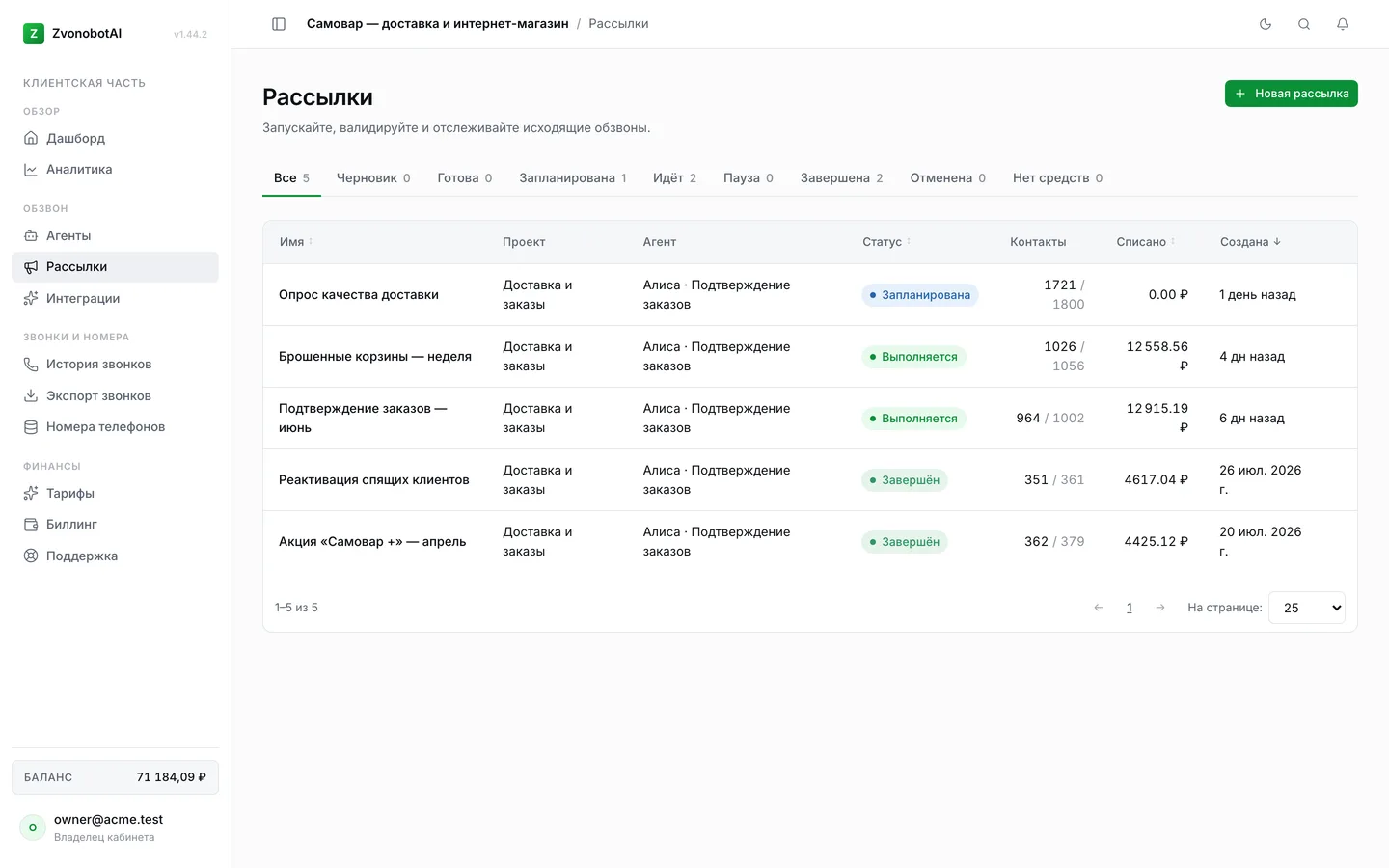Image resolution: width=1389 pixels, height=868 pixels.
Task: Open the Dashboard house icon
Action: pyautogui.click(x=31, y=138)
